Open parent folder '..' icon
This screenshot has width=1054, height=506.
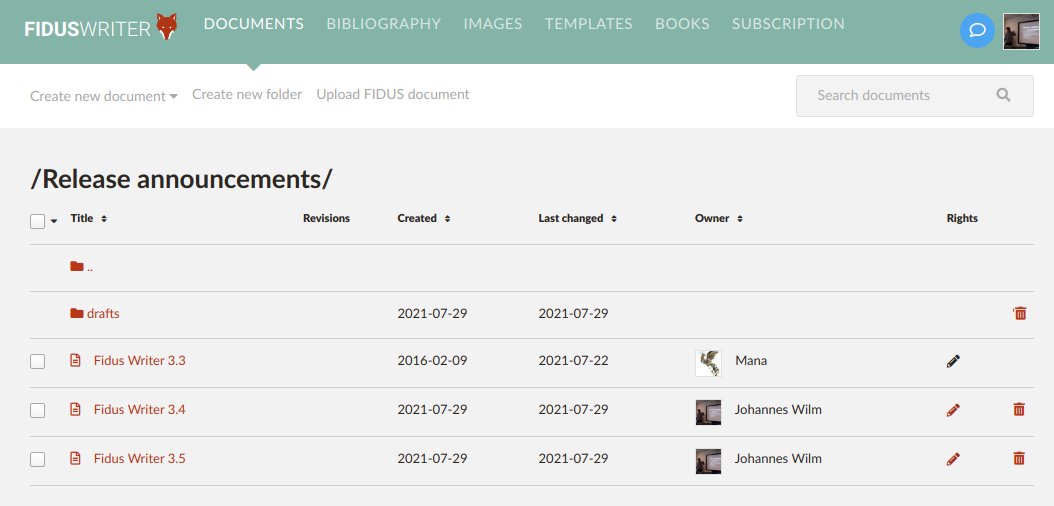point(77,267)
